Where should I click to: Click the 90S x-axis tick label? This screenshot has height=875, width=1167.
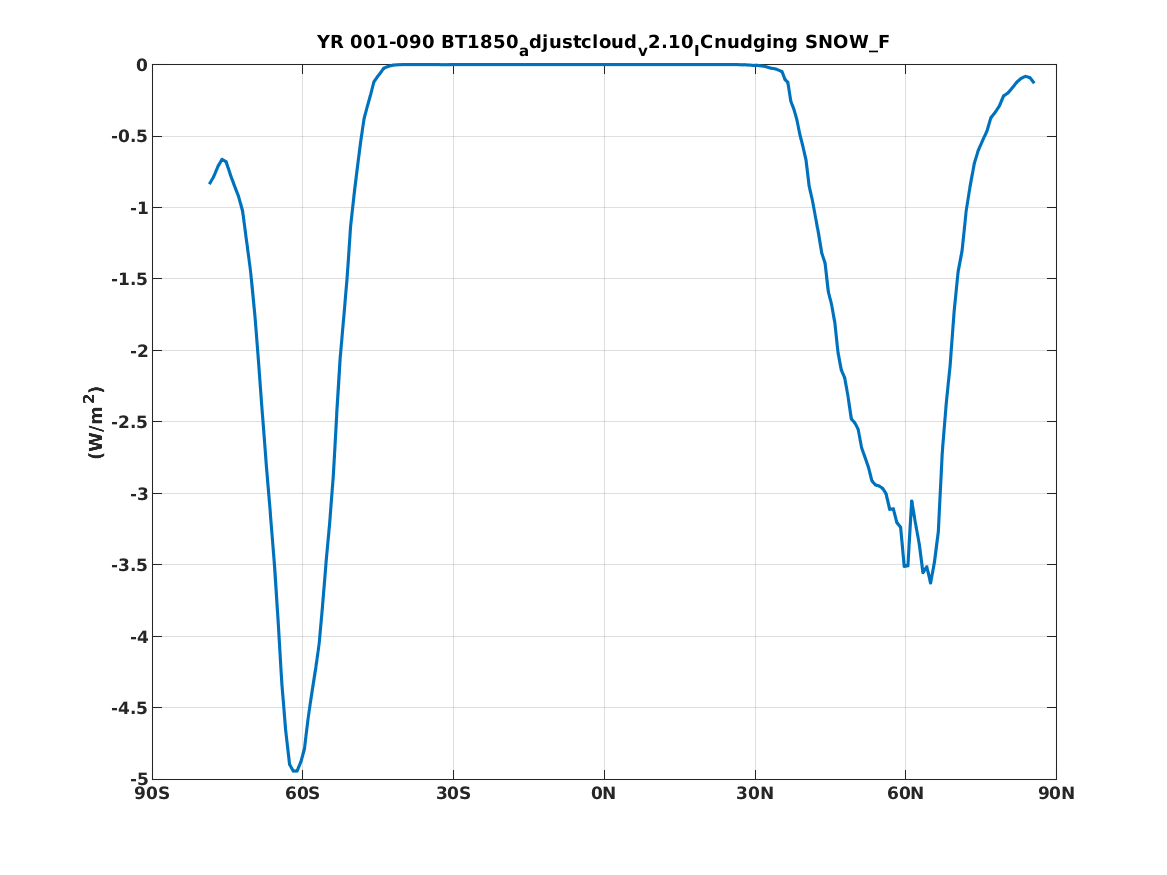tap(152, 794)
